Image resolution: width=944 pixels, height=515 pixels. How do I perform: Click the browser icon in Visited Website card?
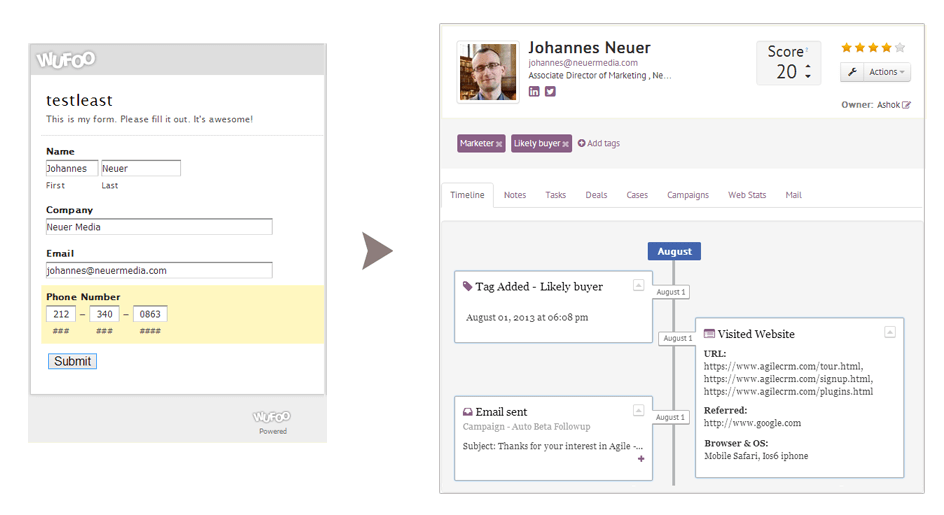(709, 333)
